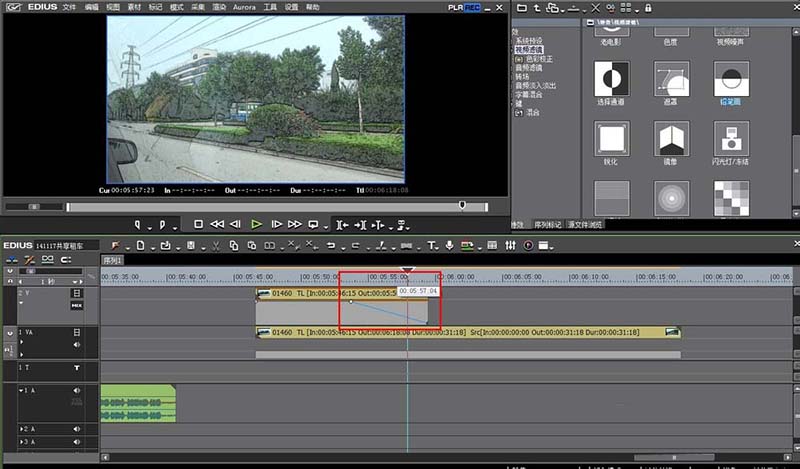Click the timeline playhead cursor marker
The width and height of the screenshot is (800, 469).
(407, 269)
